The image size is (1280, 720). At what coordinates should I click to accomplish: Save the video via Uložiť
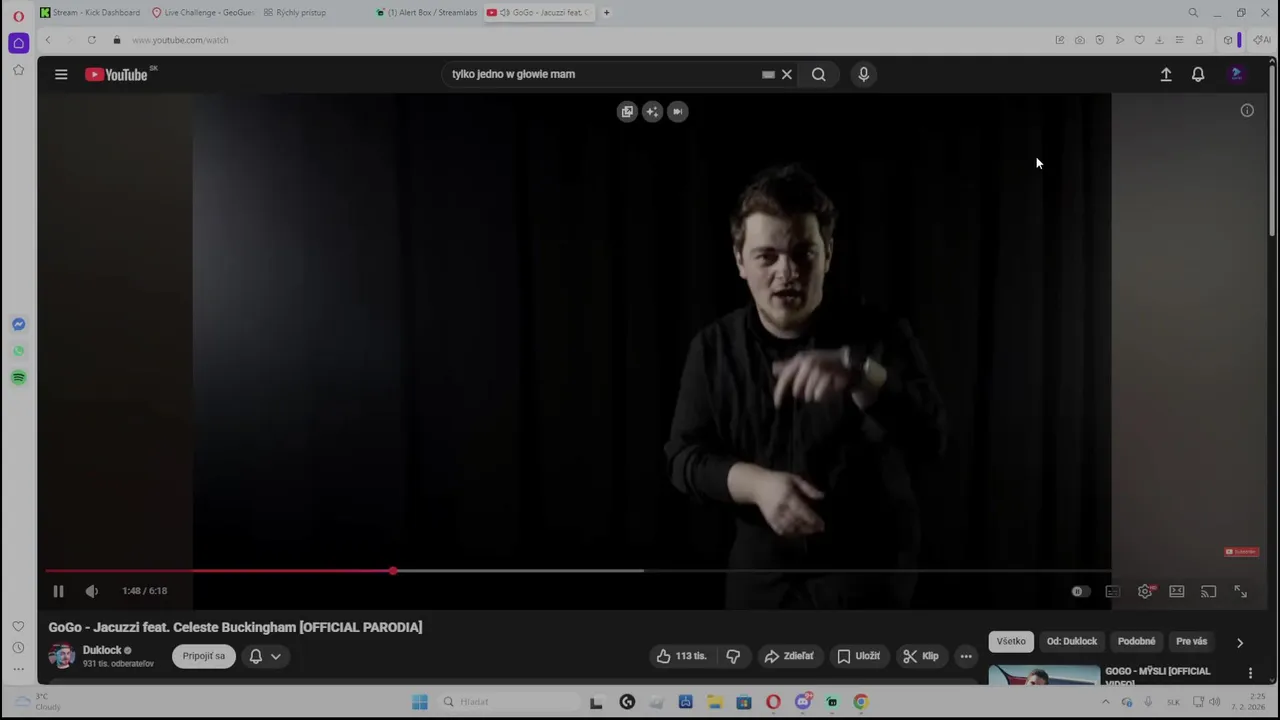pos(858,656)
